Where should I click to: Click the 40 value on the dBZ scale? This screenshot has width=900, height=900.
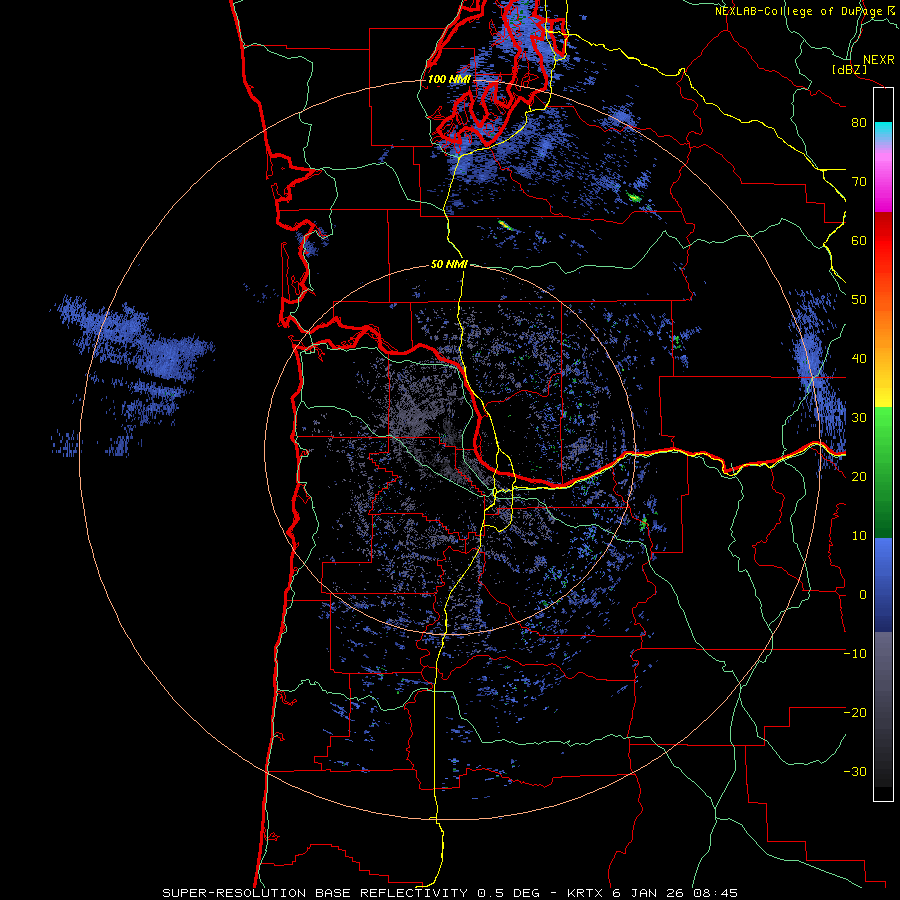(x=859, y=359)
